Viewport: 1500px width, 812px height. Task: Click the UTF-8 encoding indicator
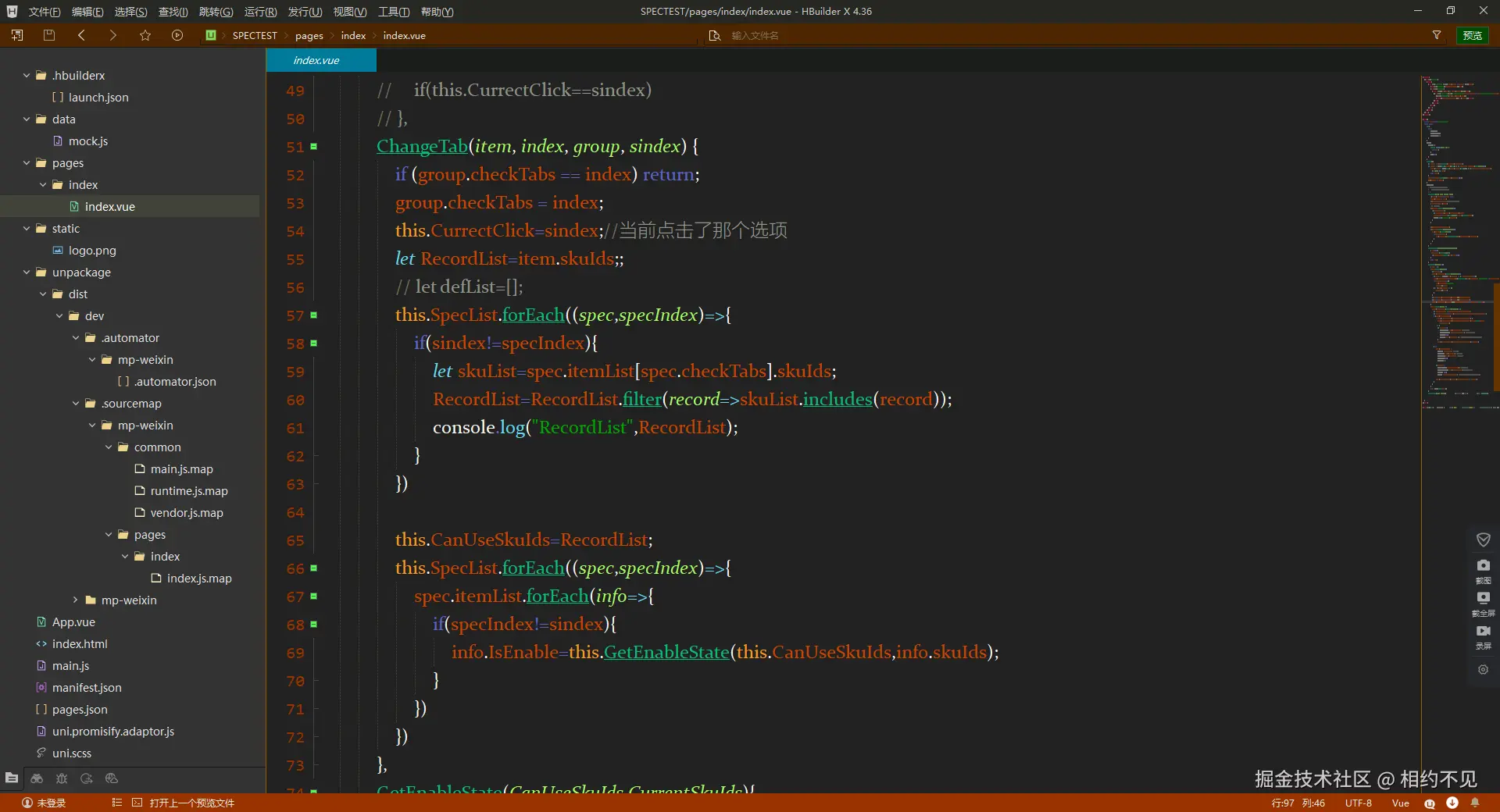pyautogui.click(x=1358, y=803)
